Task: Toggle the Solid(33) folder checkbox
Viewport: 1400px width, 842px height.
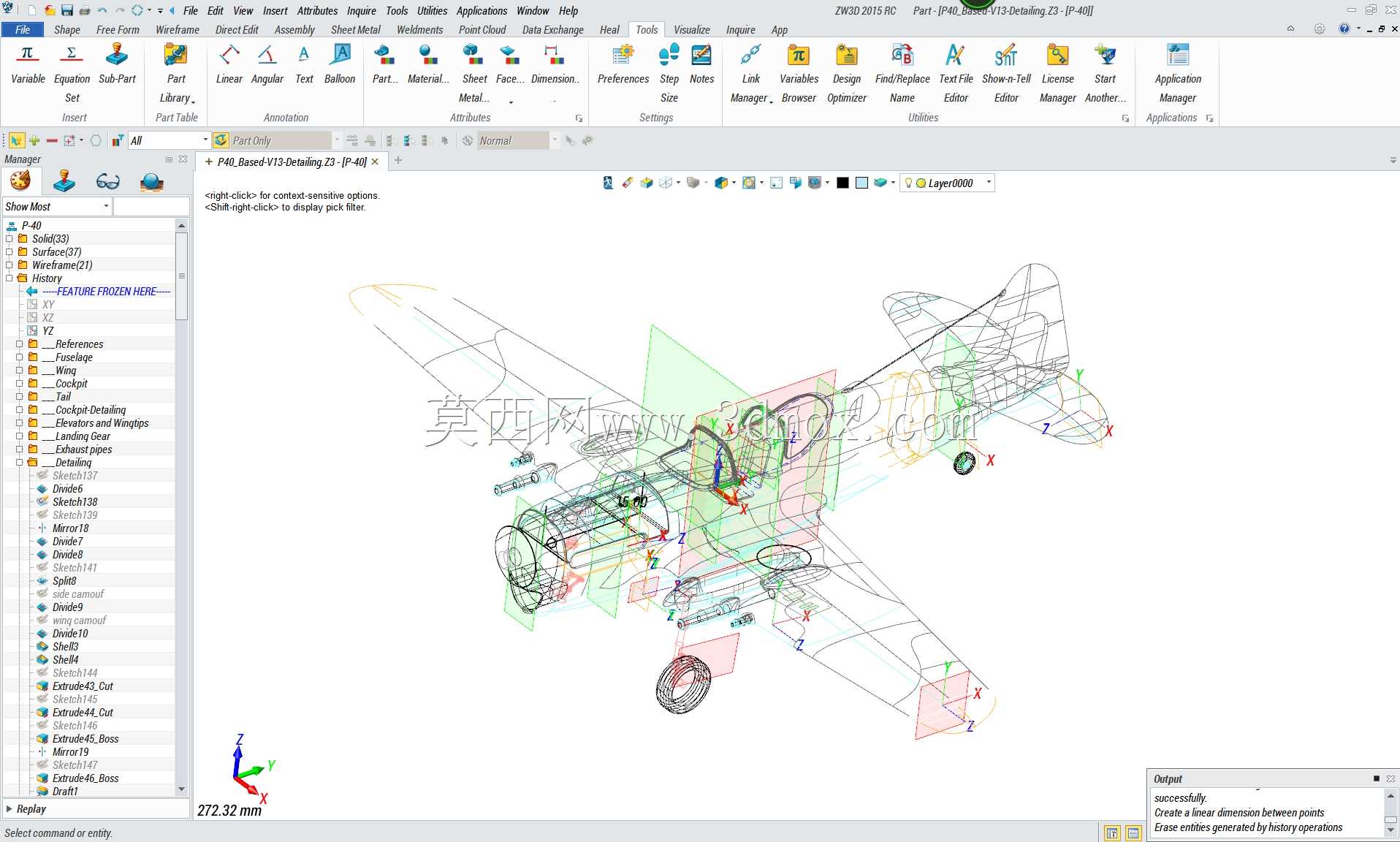Action: point(9,239)
